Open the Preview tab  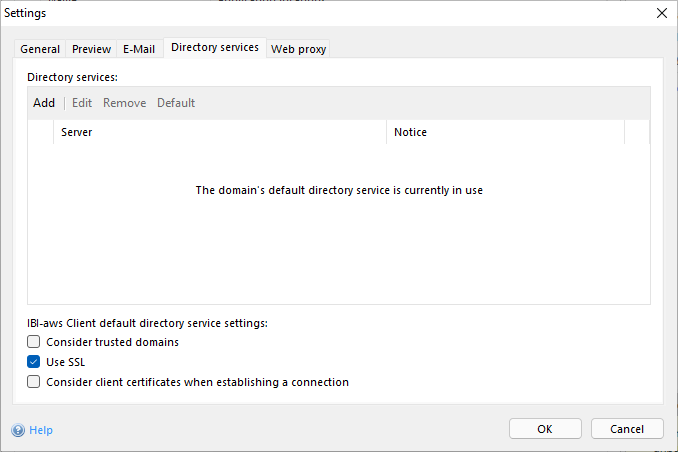pos(91,49)
